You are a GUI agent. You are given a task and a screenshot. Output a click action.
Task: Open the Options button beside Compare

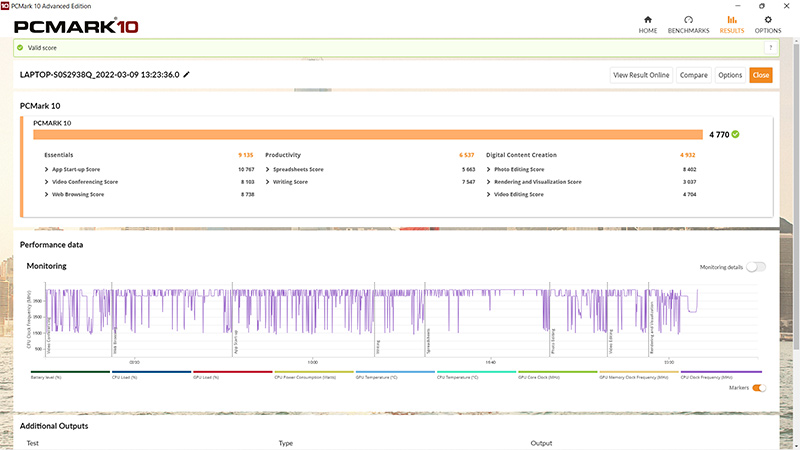[730, 75]
